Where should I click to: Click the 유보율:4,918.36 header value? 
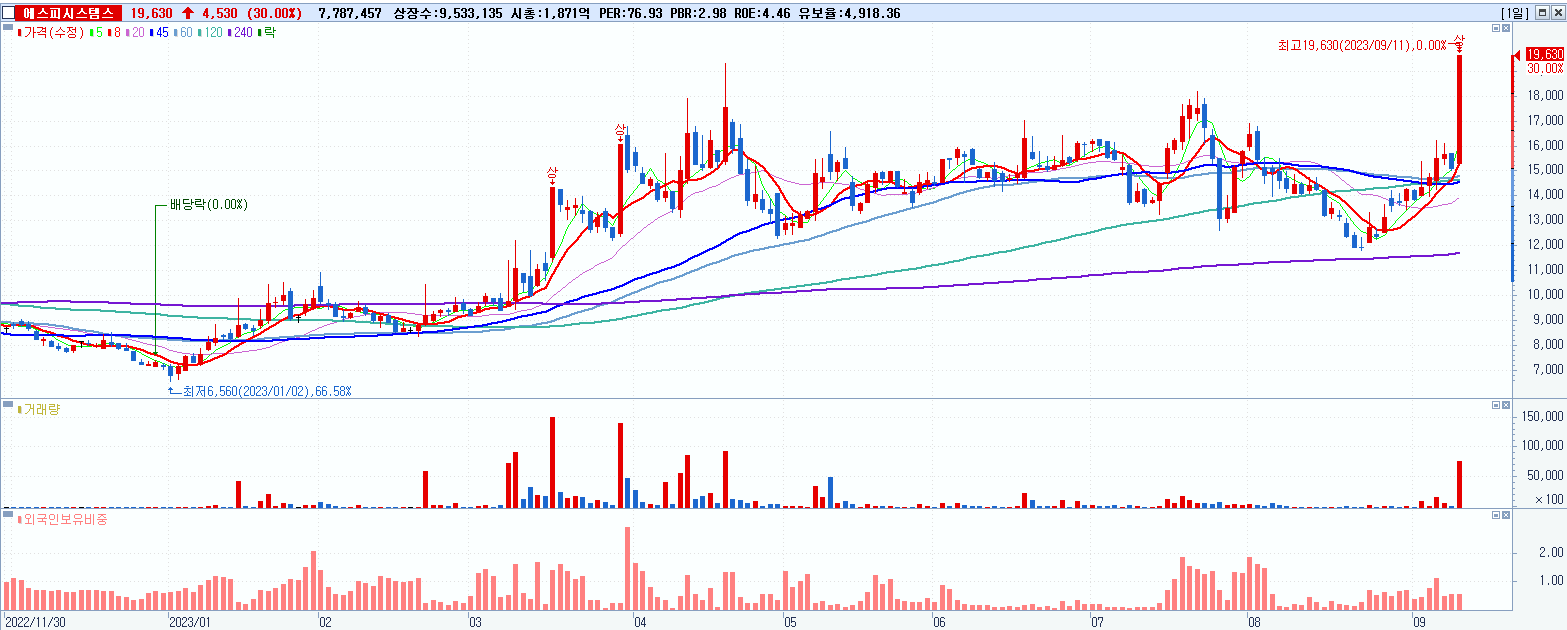pyautogui.click(x=849, y=13)
